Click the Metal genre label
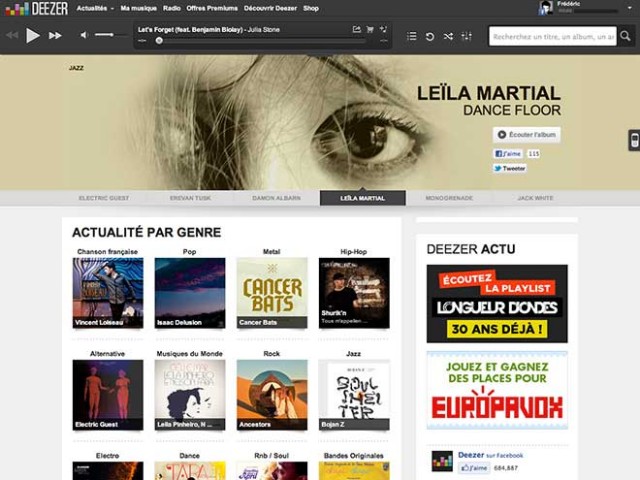 [271, 251]
